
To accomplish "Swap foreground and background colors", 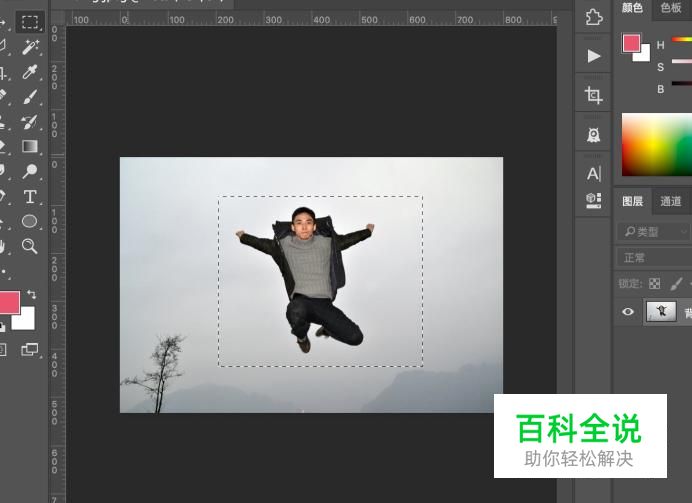I will point(32,294).
